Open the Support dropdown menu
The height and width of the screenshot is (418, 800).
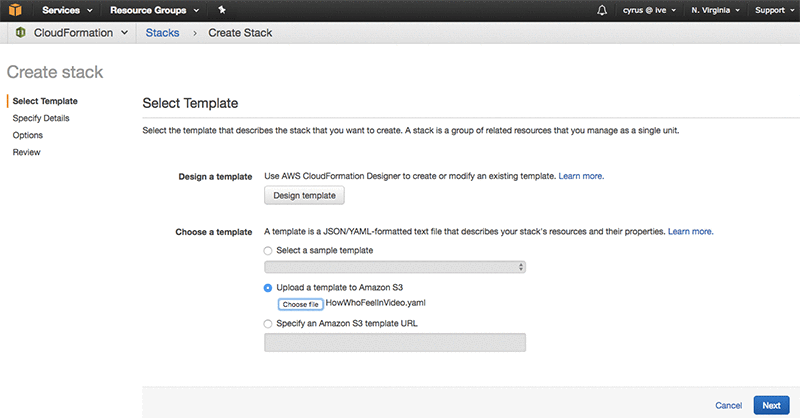tap(774, 10)
